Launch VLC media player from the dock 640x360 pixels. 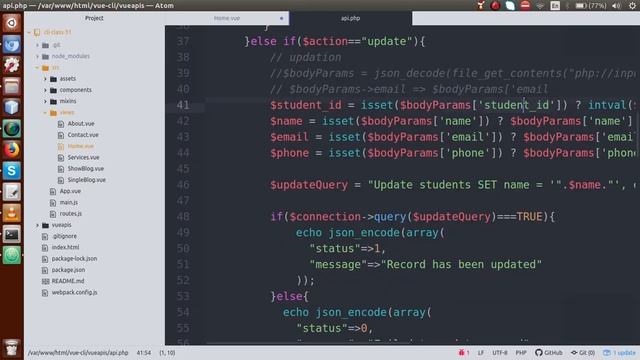point(11,213)
